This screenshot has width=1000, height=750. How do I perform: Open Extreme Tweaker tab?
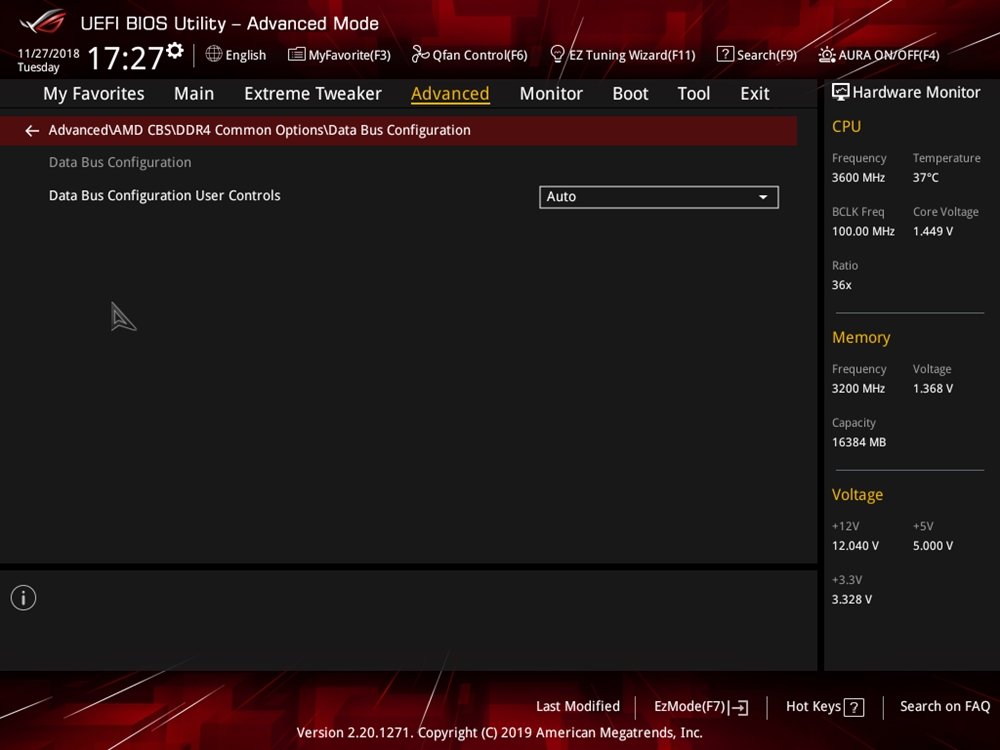(312, 94)
